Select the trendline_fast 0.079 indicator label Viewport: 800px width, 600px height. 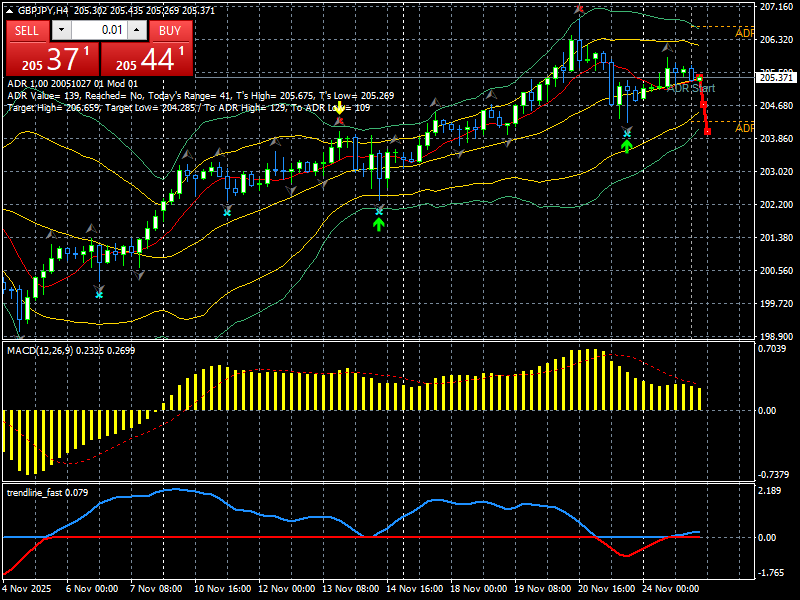click(47, 492)
